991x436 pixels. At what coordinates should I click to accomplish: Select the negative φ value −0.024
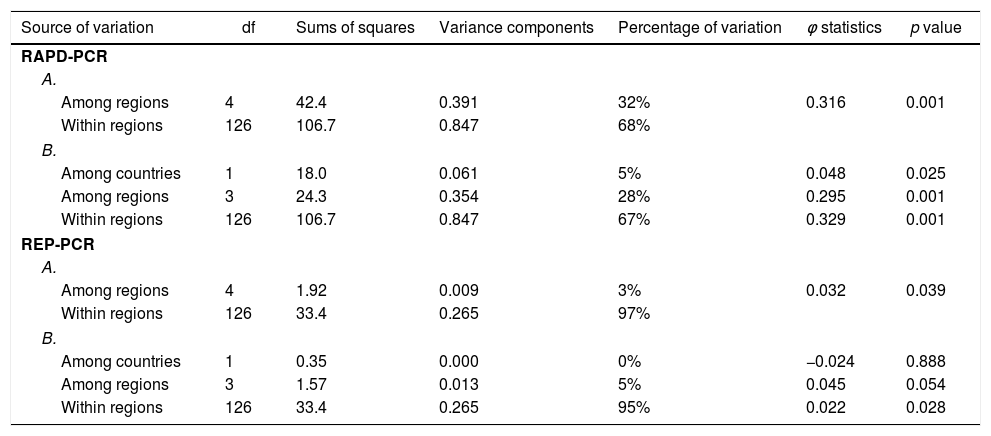pyautogui.click(x=828, y=361)
